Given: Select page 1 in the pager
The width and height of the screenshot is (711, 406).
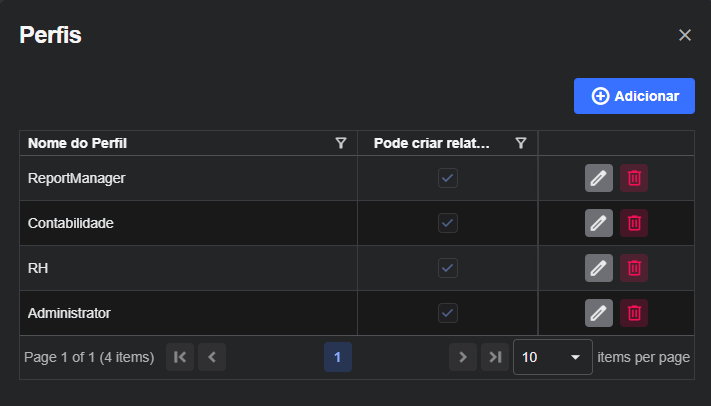Looking at the screenshot, I should tap(338, 357).
